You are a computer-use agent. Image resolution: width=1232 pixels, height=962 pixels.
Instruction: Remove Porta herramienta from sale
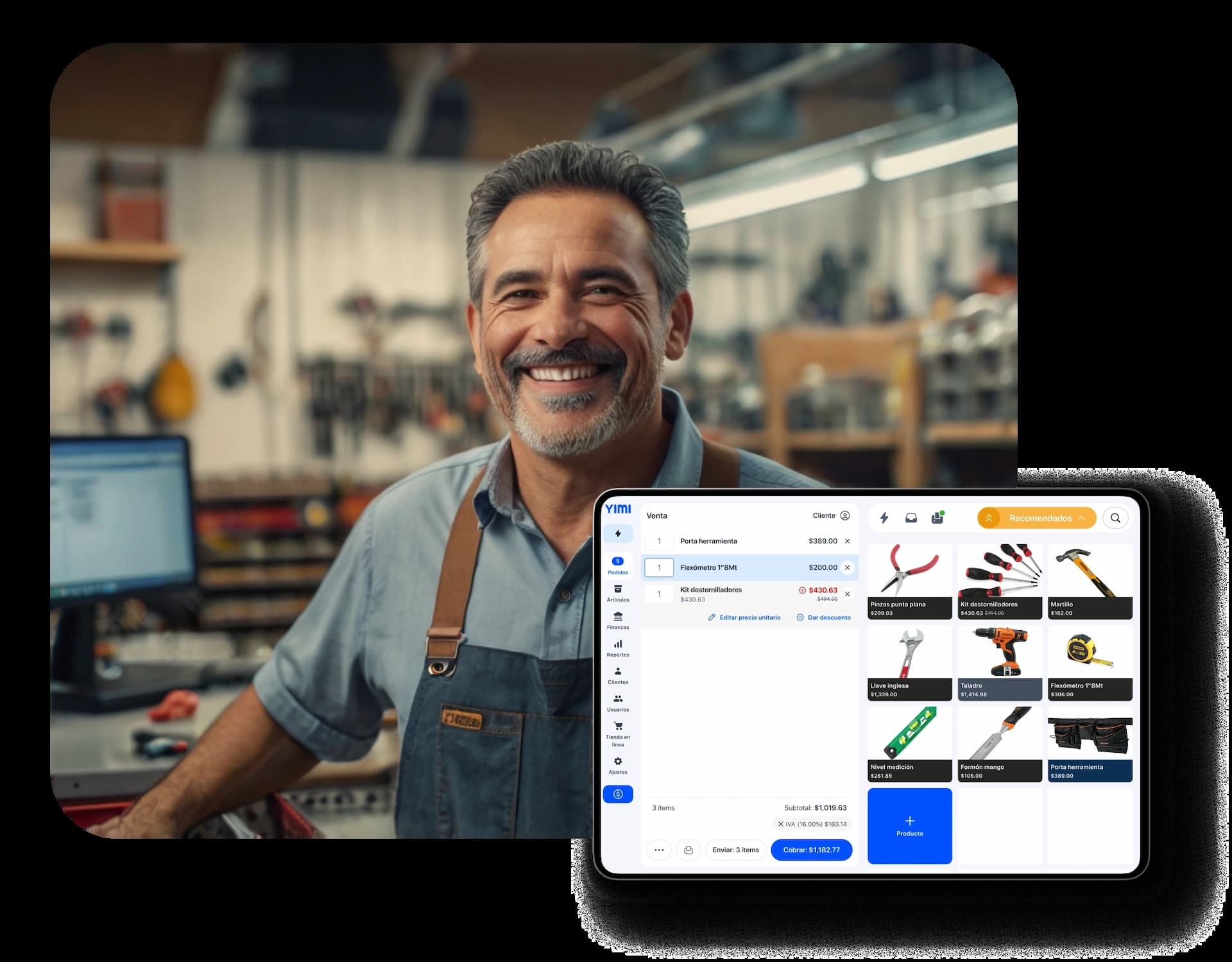click(x=847, y=541)
